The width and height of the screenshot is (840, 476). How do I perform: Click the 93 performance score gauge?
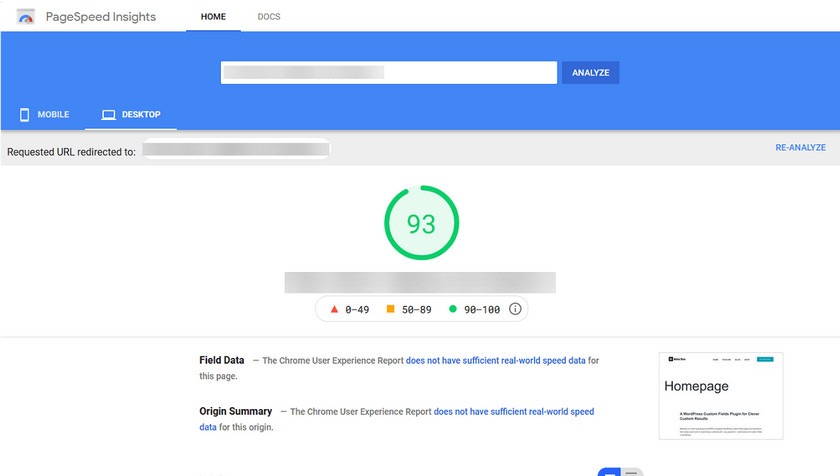421,224
